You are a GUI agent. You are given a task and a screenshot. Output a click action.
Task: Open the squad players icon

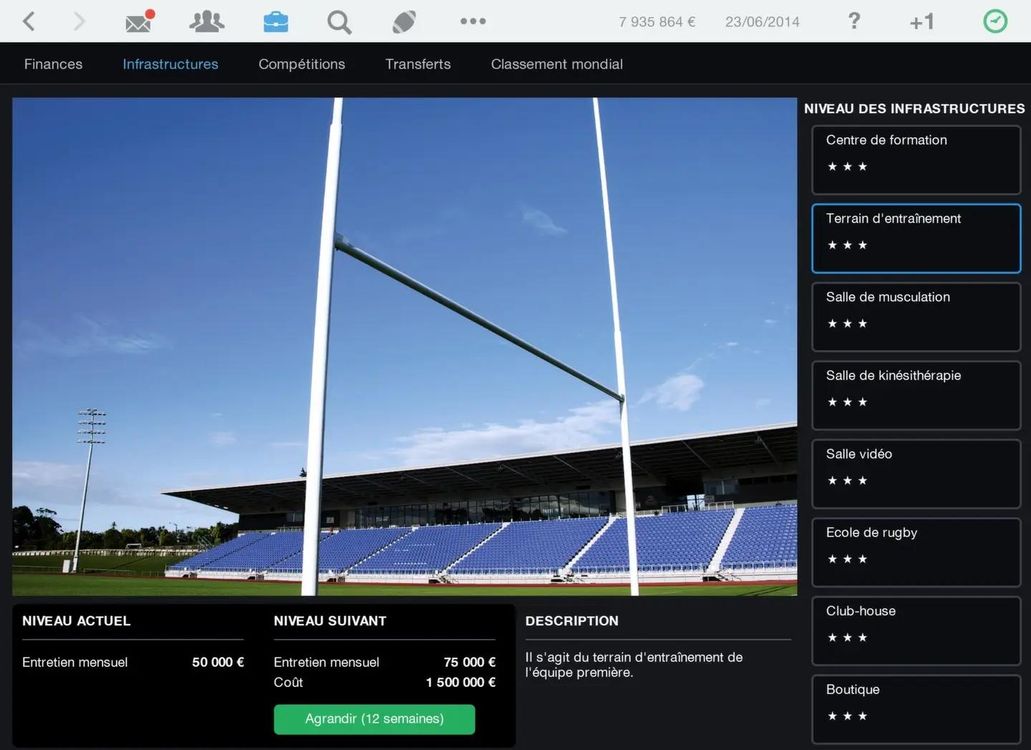[207, 21]
